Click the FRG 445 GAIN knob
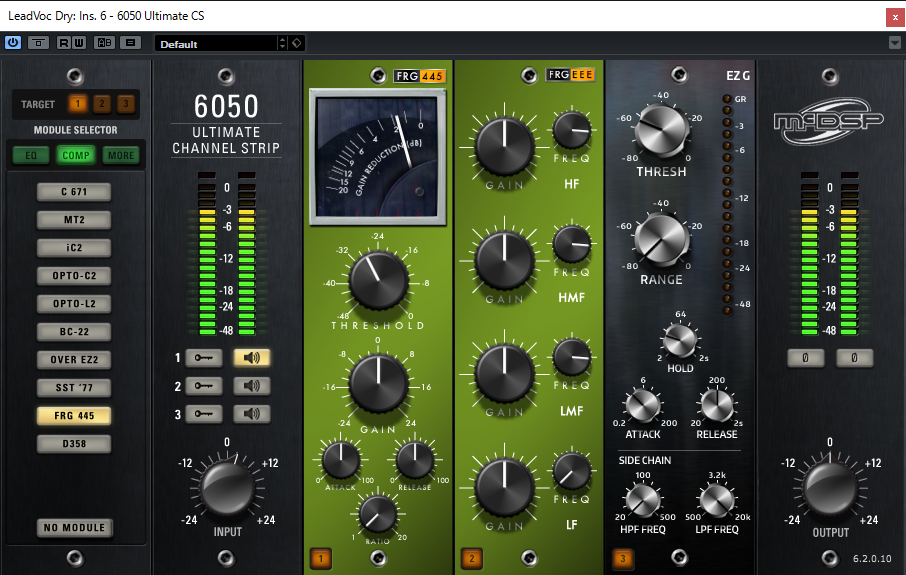The height and width of the screenshot is (575, 906). pyautogui.click(x=378, y=384)
